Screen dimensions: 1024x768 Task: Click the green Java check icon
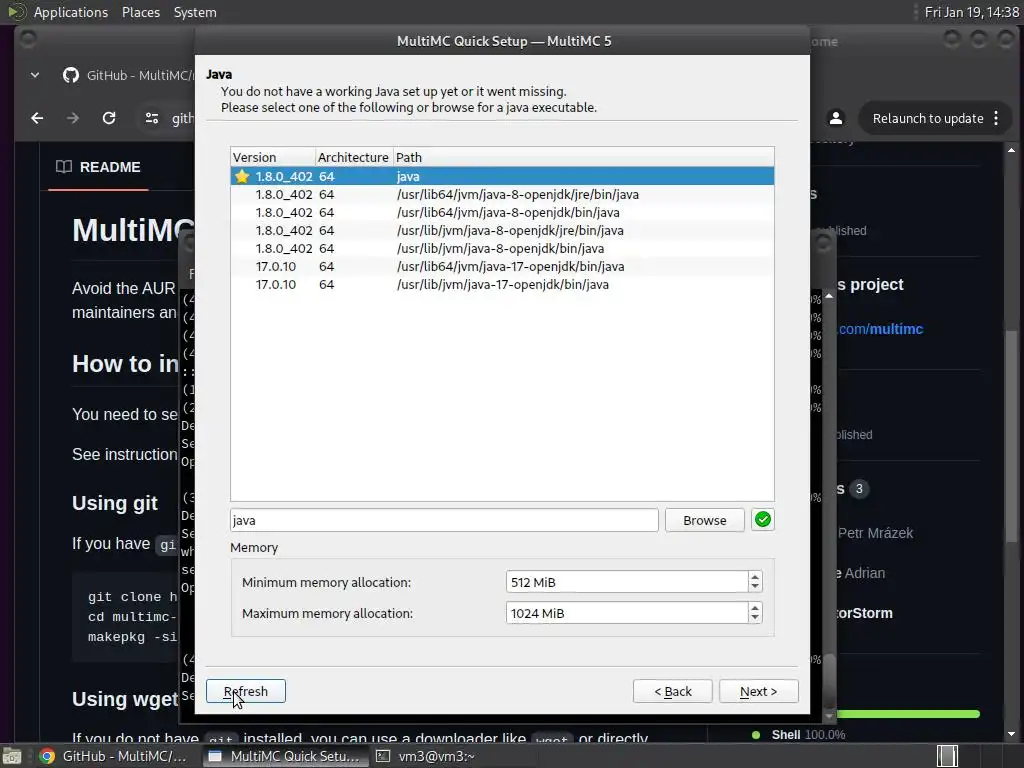[x=763, y=520]
